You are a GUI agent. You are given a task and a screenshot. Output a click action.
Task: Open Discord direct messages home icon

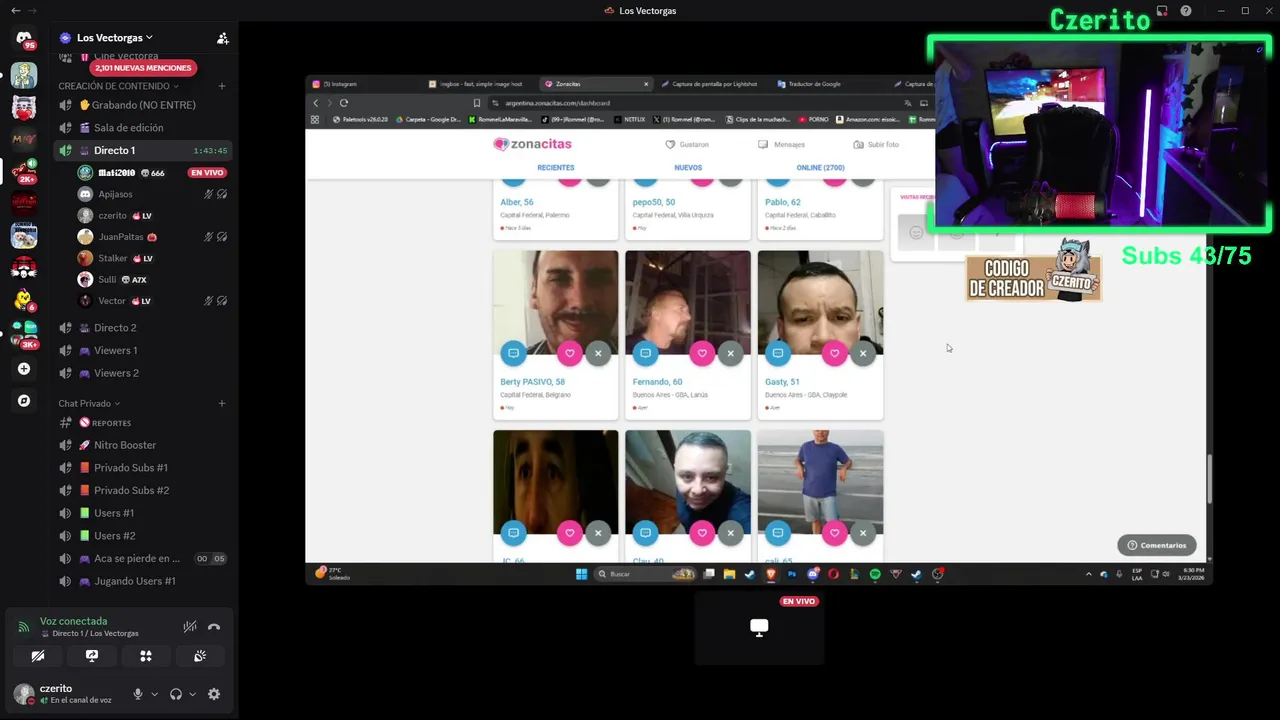(24, 38)
